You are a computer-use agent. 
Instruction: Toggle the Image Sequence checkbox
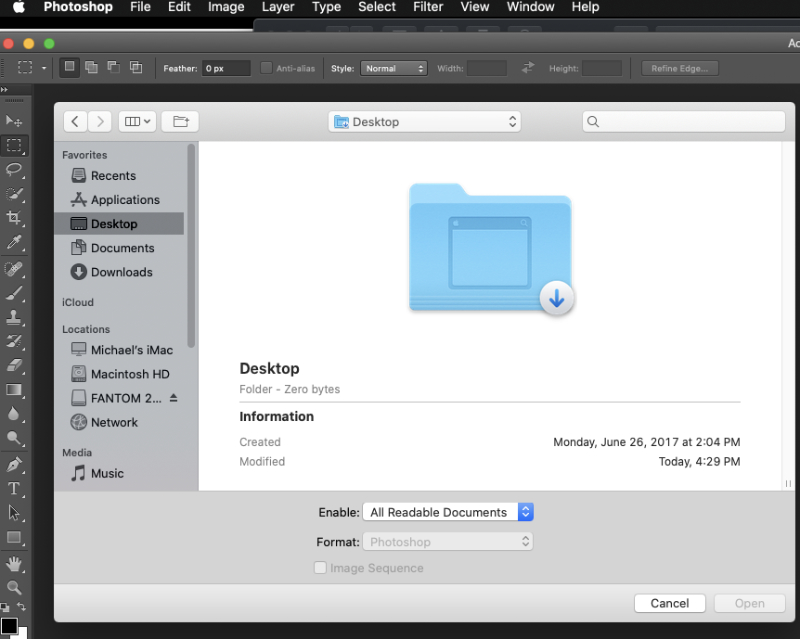320,568
